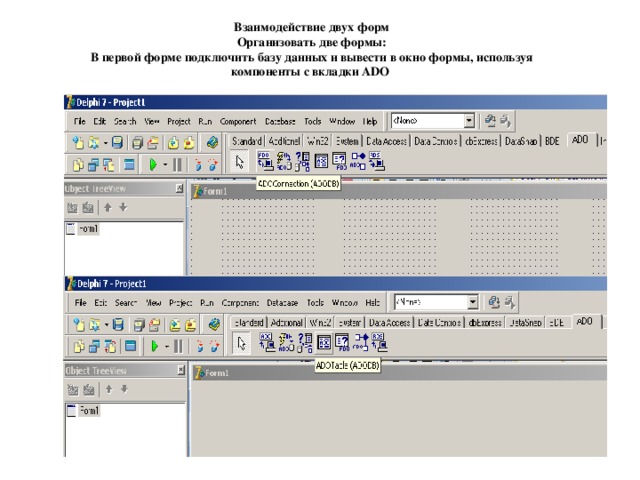The width and height of the screenshot is (640, 480).
Task: Expand Open file dropdown arrow in lower window
Action: point(107,325)
